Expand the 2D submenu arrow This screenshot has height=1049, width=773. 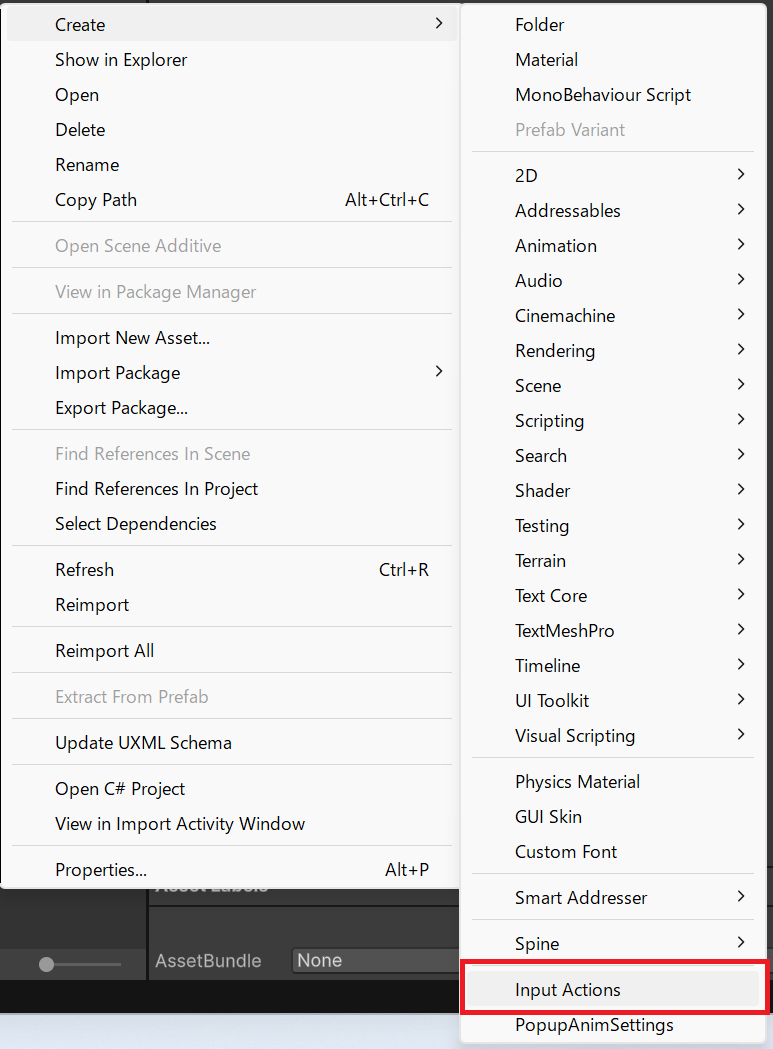pos(741,175)
